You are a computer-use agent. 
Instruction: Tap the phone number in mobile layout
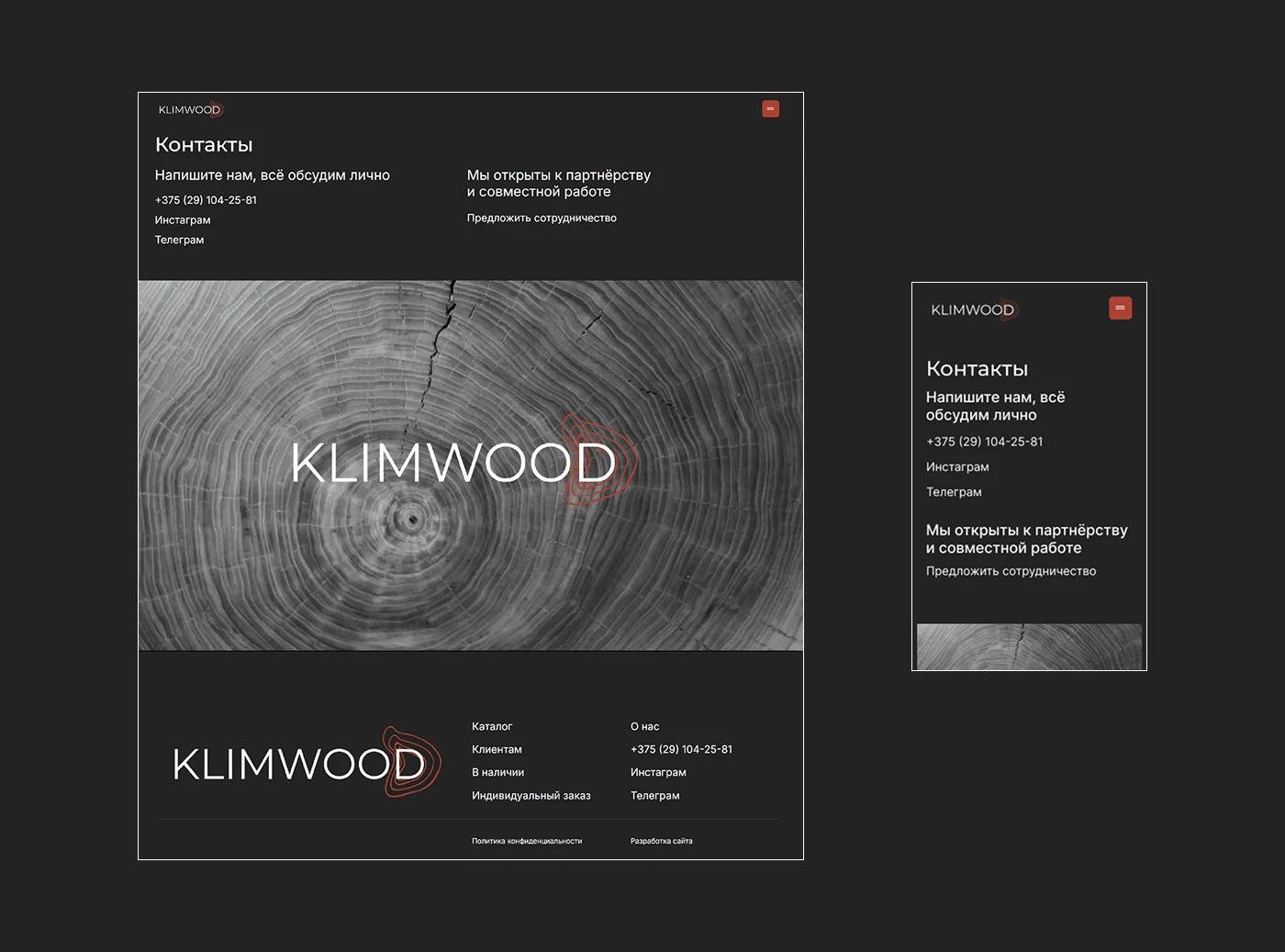984,442
